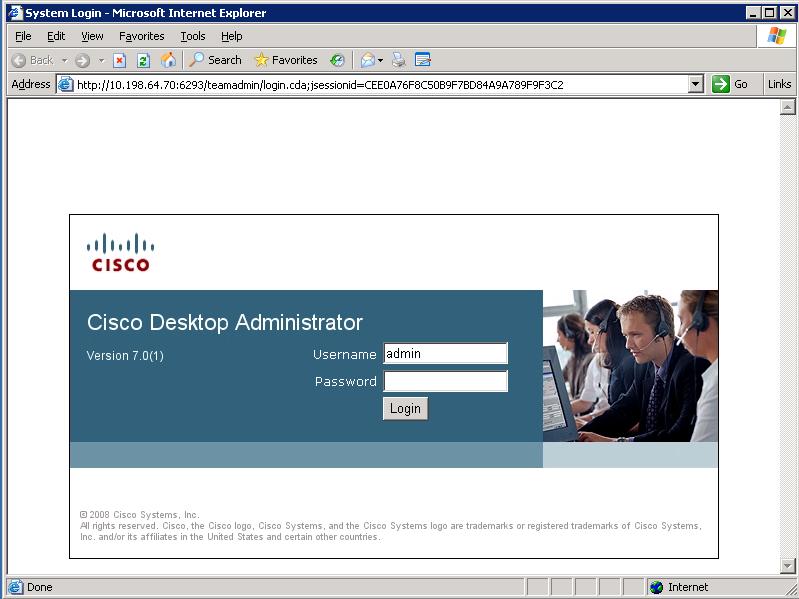
Task: Expand the Mail dropdown arrow
Action: coord(380,61)
